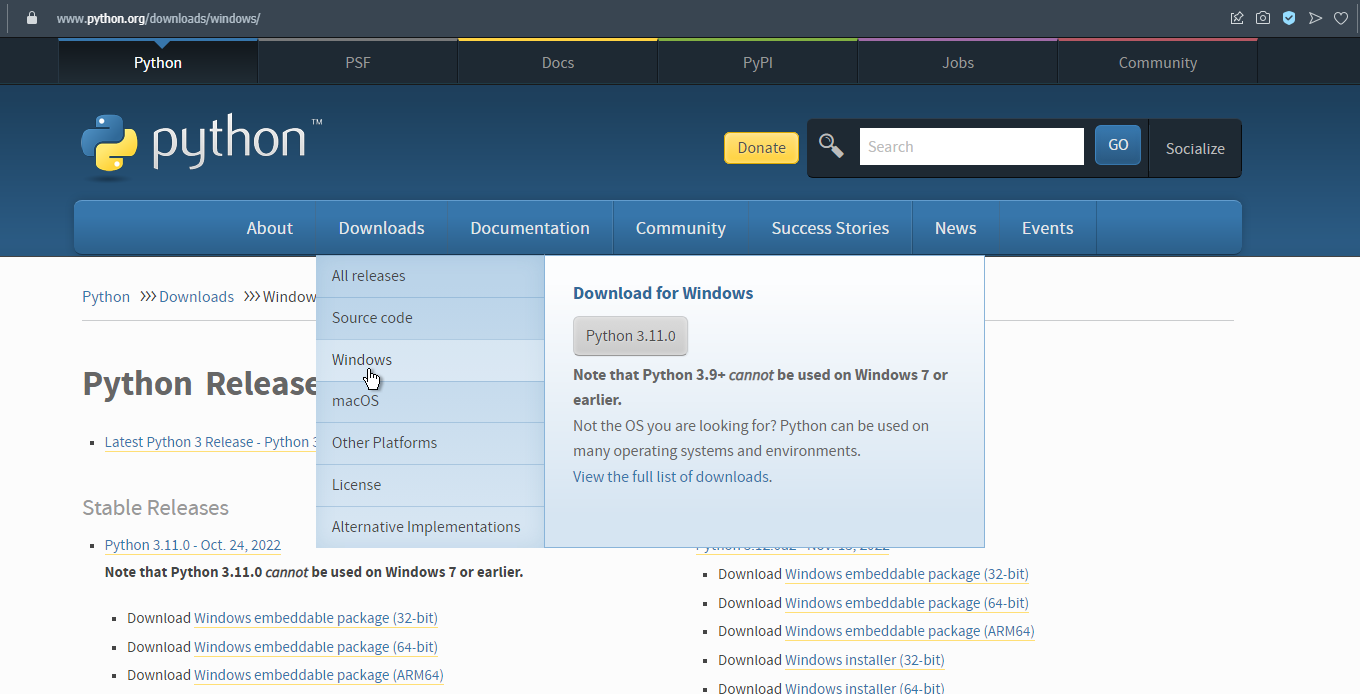Click the padlock site security icon

[32, 18]
